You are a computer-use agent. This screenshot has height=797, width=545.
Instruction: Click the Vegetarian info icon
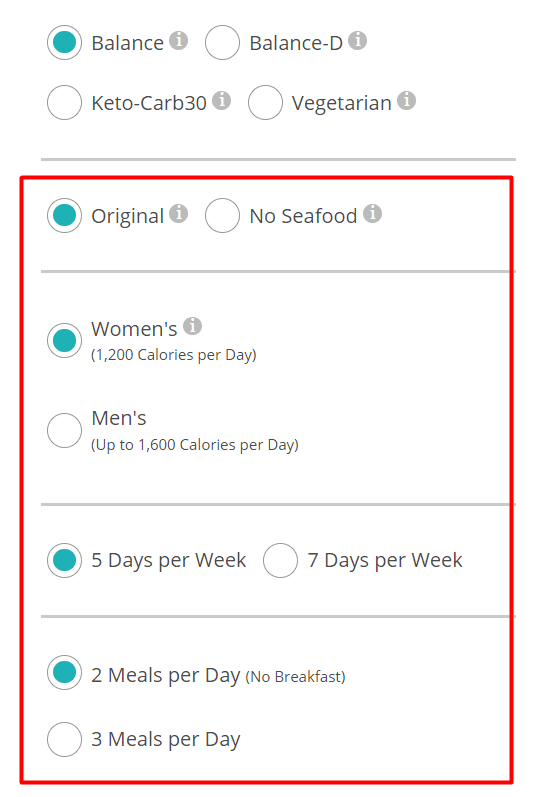pyautogui.click(x=406, y=100)
